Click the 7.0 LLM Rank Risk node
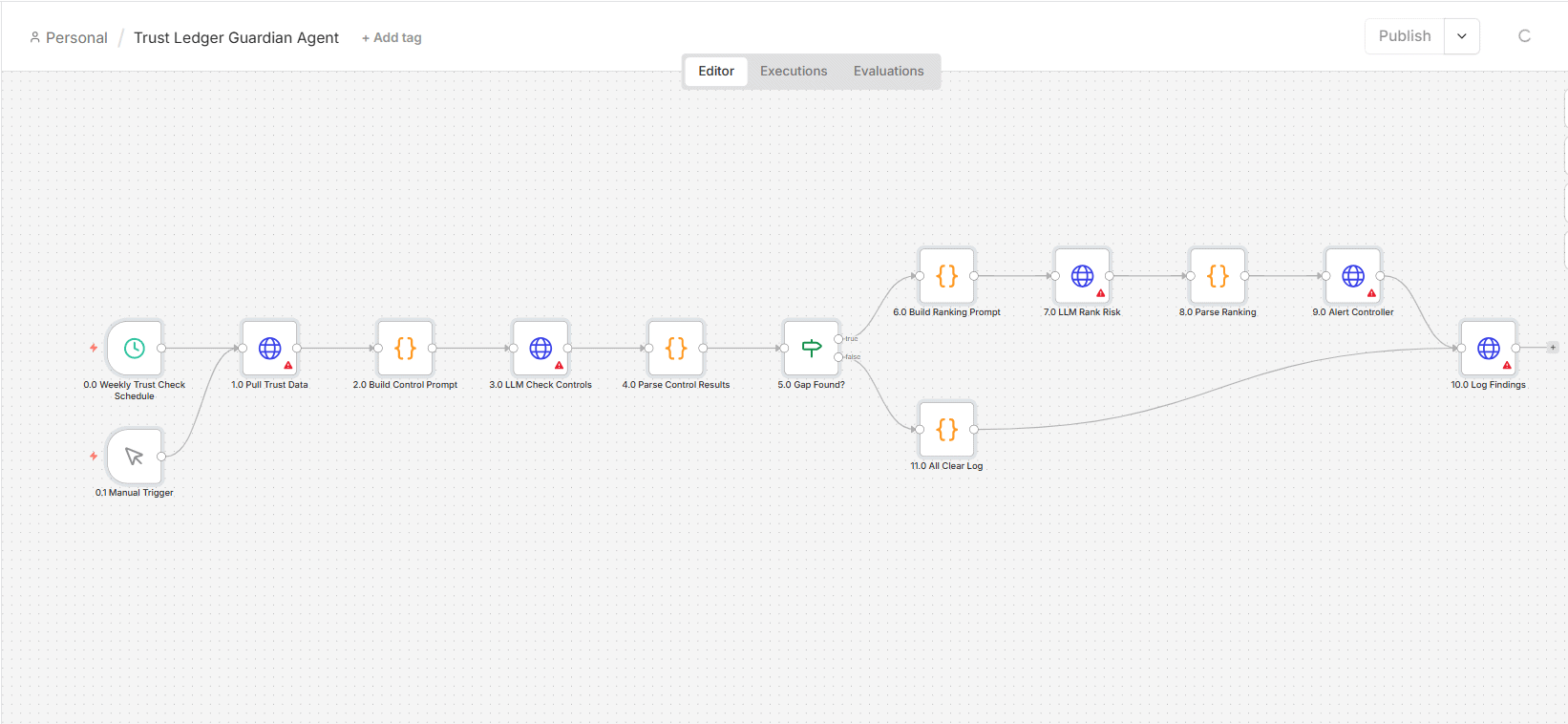The image size is (1568, 724). 1082,276
